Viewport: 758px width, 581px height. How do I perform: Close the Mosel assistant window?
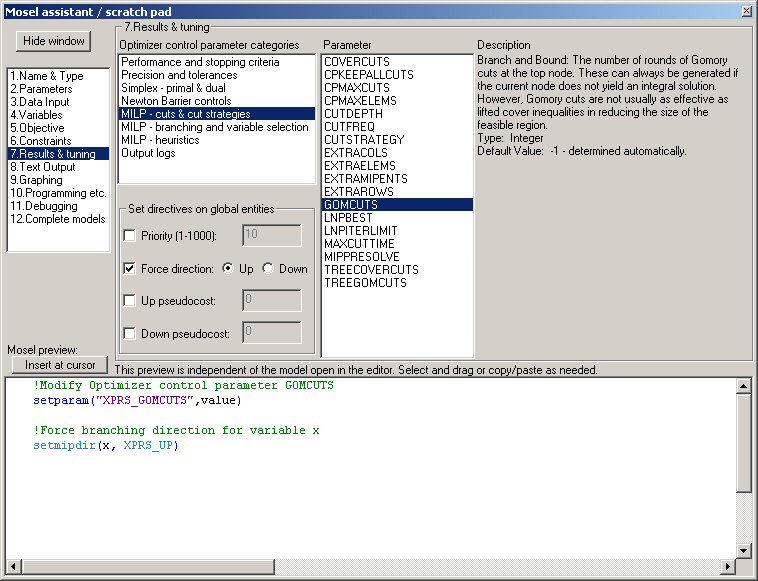coord(746,10)
